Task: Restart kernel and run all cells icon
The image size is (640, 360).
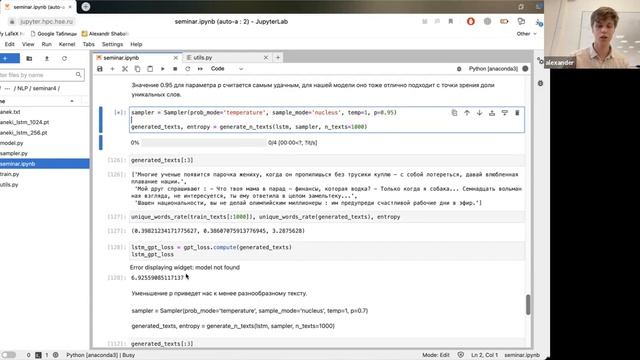Action: click(x=200, y=69)
